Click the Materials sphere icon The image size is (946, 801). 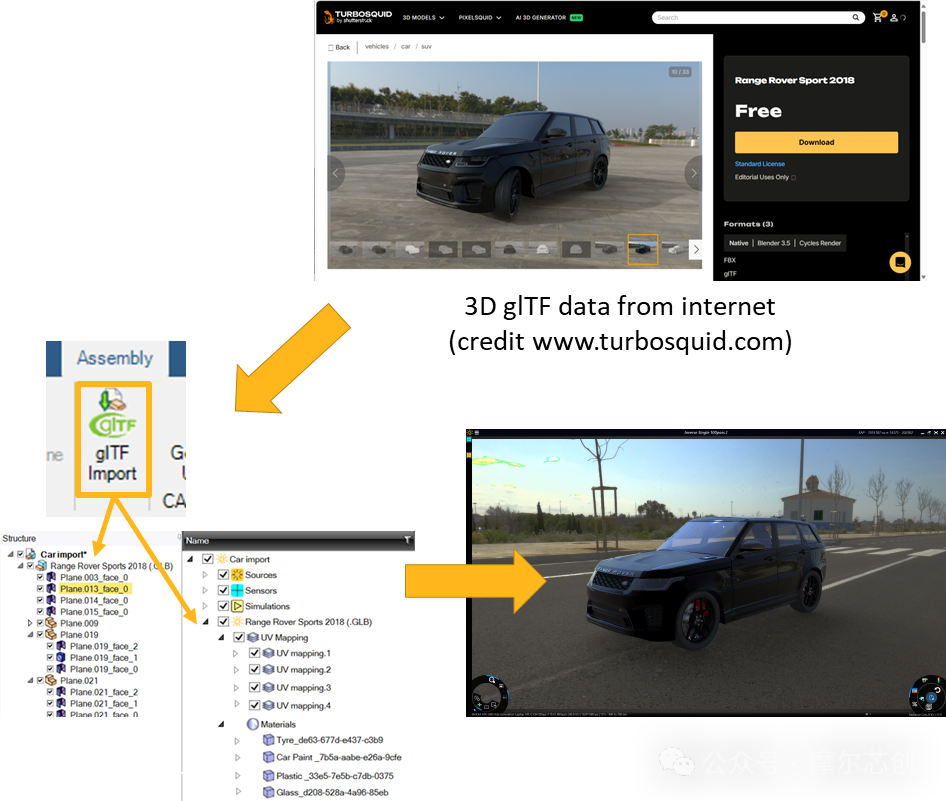pos(253,724)
